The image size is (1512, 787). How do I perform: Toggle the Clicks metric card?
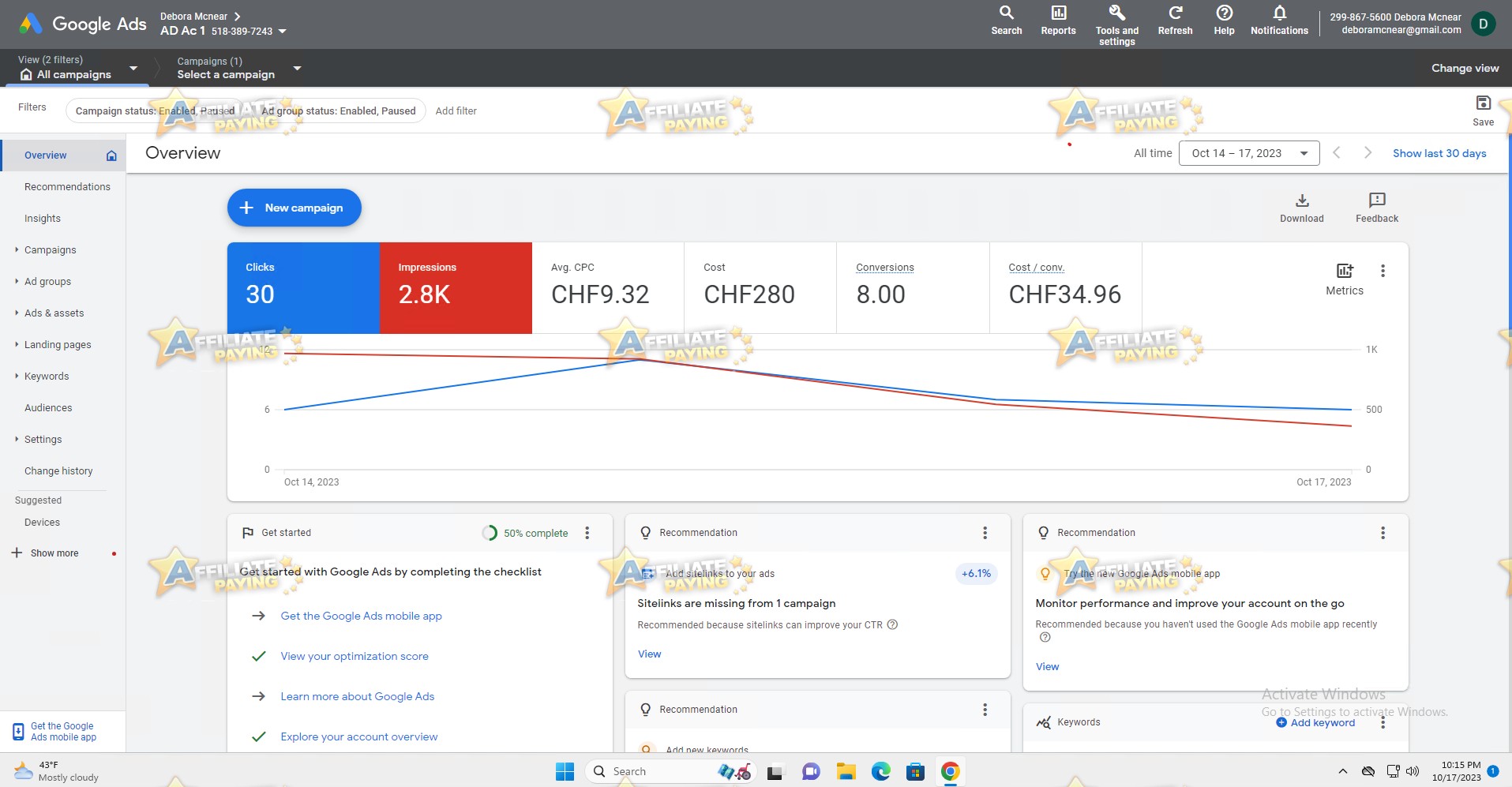[303, 287]
